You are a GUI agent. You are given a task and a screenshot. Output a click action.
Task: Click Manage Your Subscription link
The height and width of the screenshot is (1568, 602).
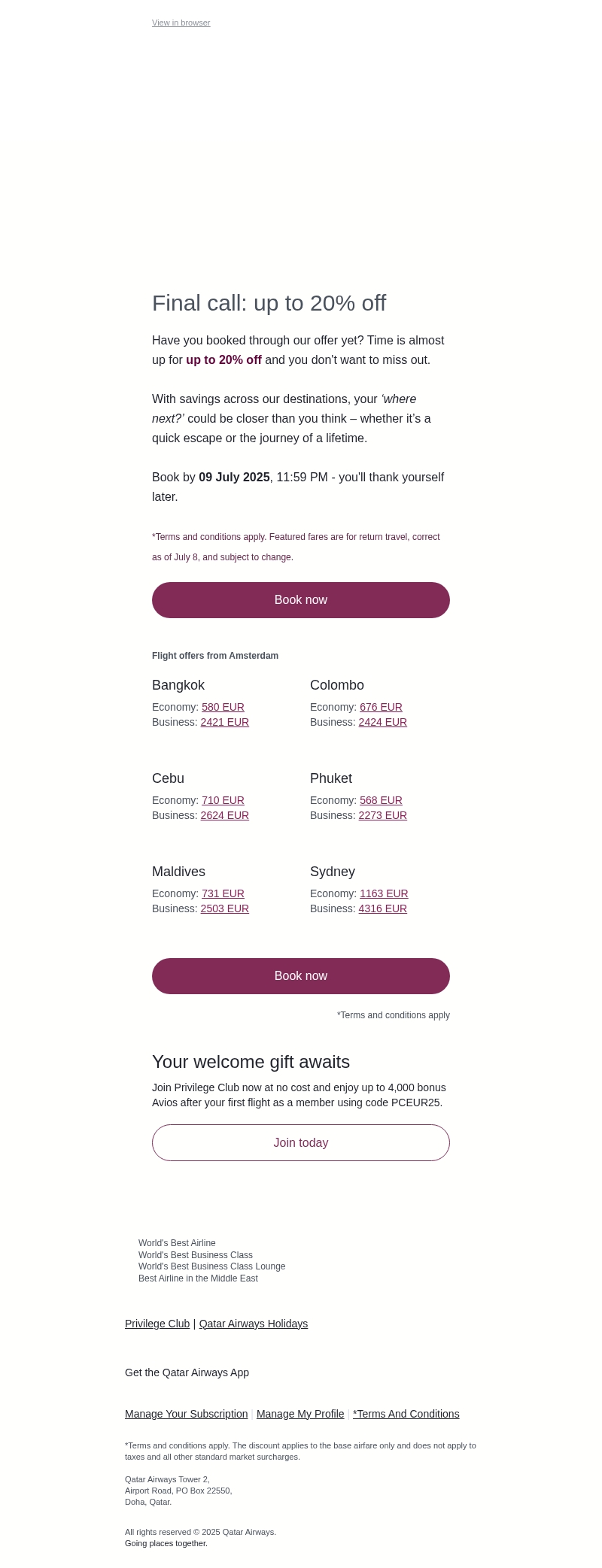[x=186, y=1415]
